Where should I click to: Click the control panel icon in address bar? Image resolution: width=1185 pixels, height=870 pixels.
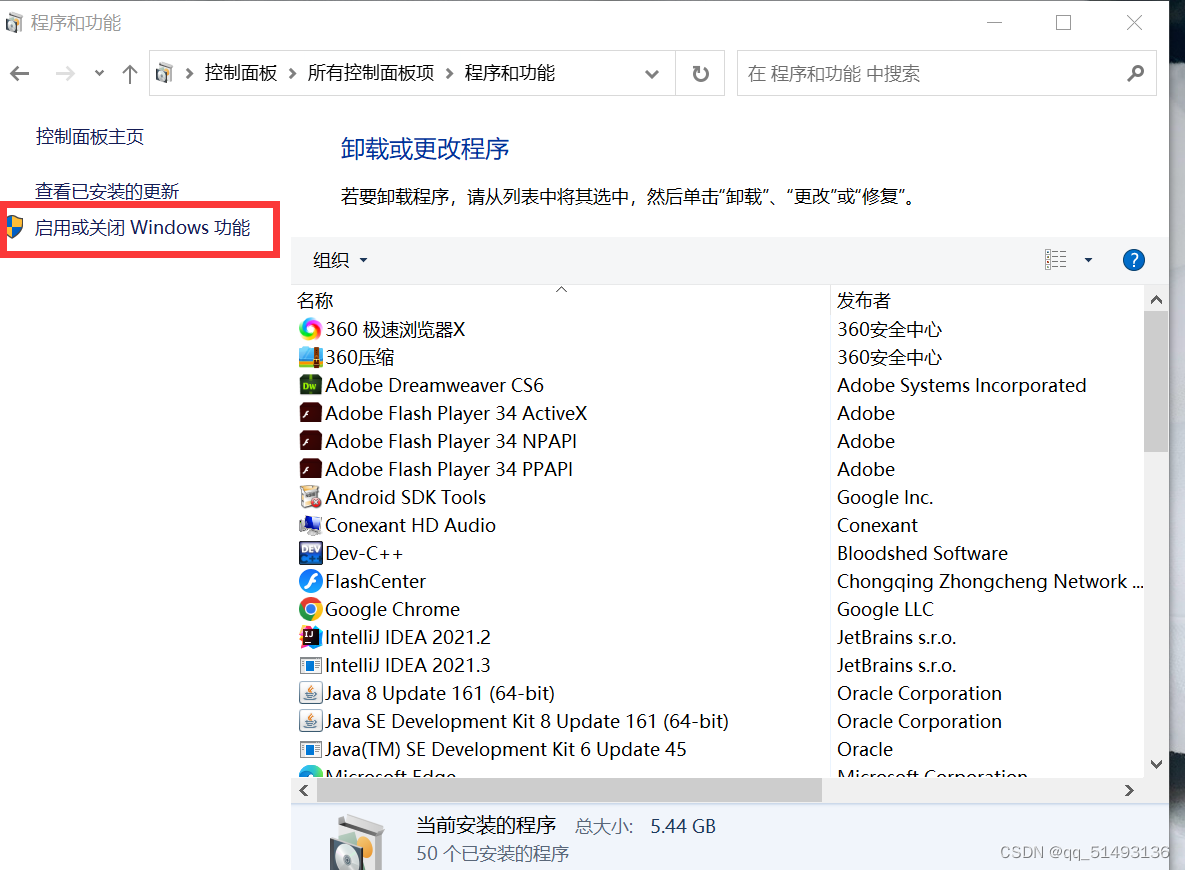(x=164, y=73)
